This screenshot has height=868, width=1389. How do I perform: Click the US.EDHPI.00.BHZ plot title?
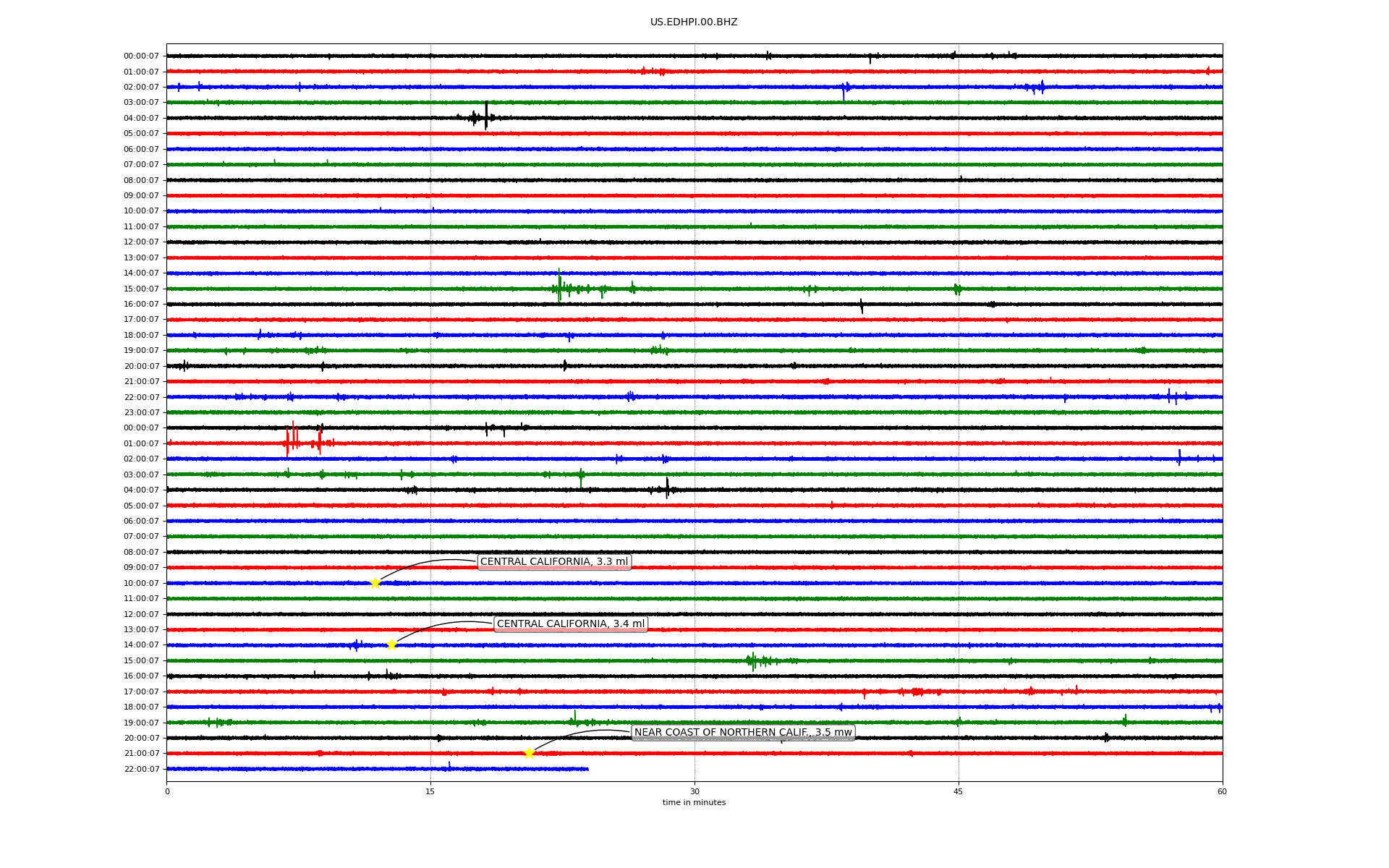[694, 22]
